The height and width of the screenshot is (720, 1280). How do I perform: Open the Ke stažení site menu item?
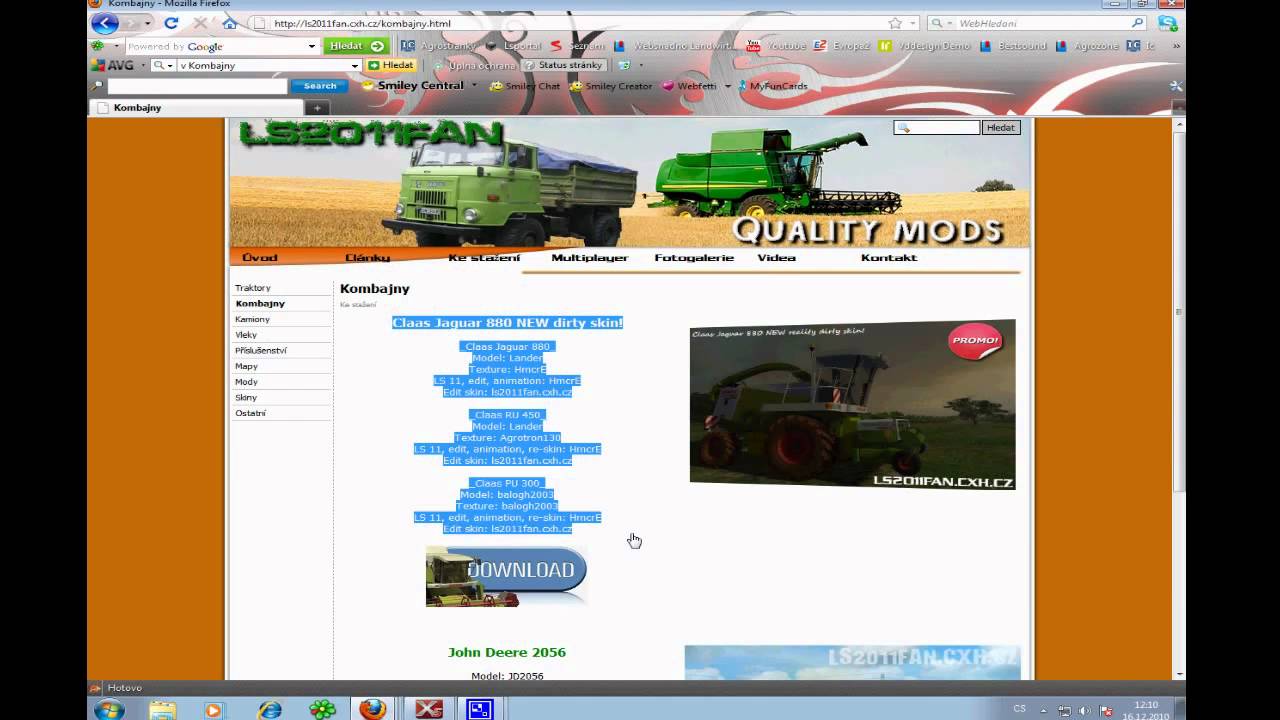(484, 258)
